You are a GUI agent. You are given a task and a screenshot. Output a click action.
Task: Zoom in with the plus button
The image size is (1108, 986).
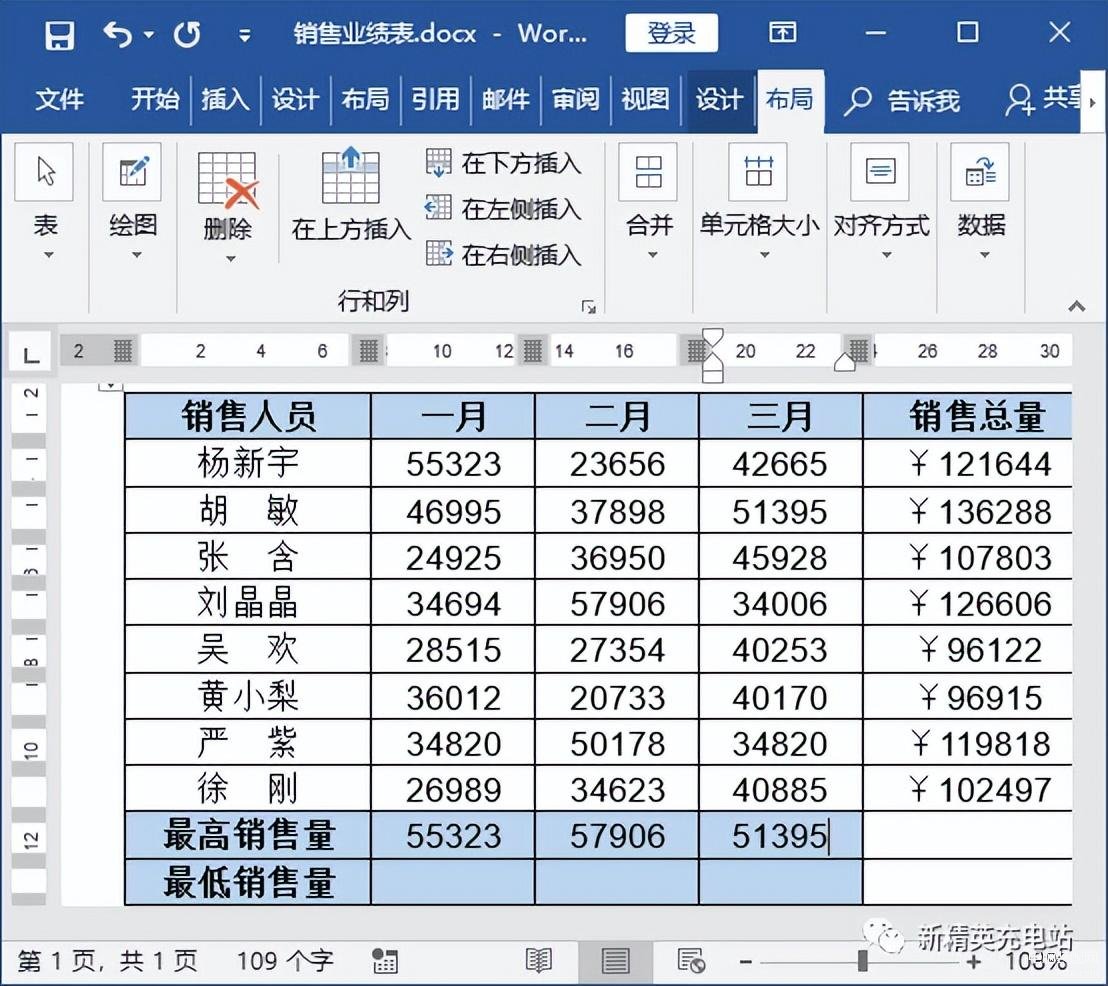(974, 961)
